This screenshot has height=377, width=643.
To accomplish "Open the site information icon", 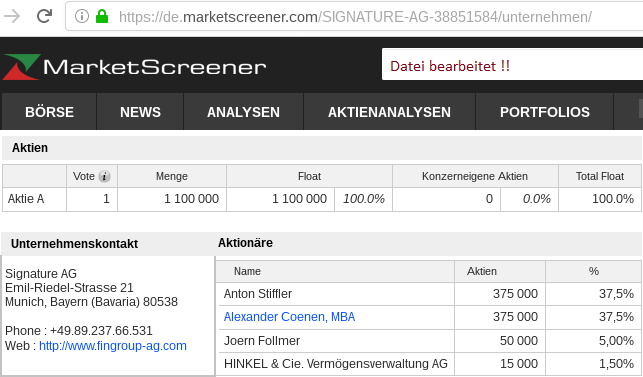I will (82, 16).
